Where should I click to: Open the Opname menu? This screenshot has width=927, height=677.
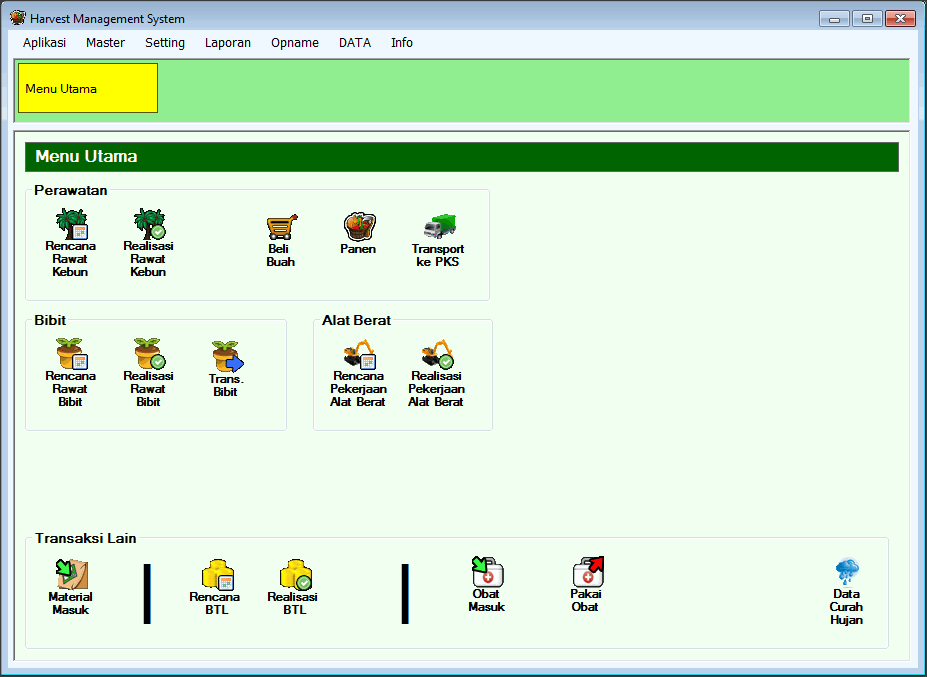pos(294,43)
